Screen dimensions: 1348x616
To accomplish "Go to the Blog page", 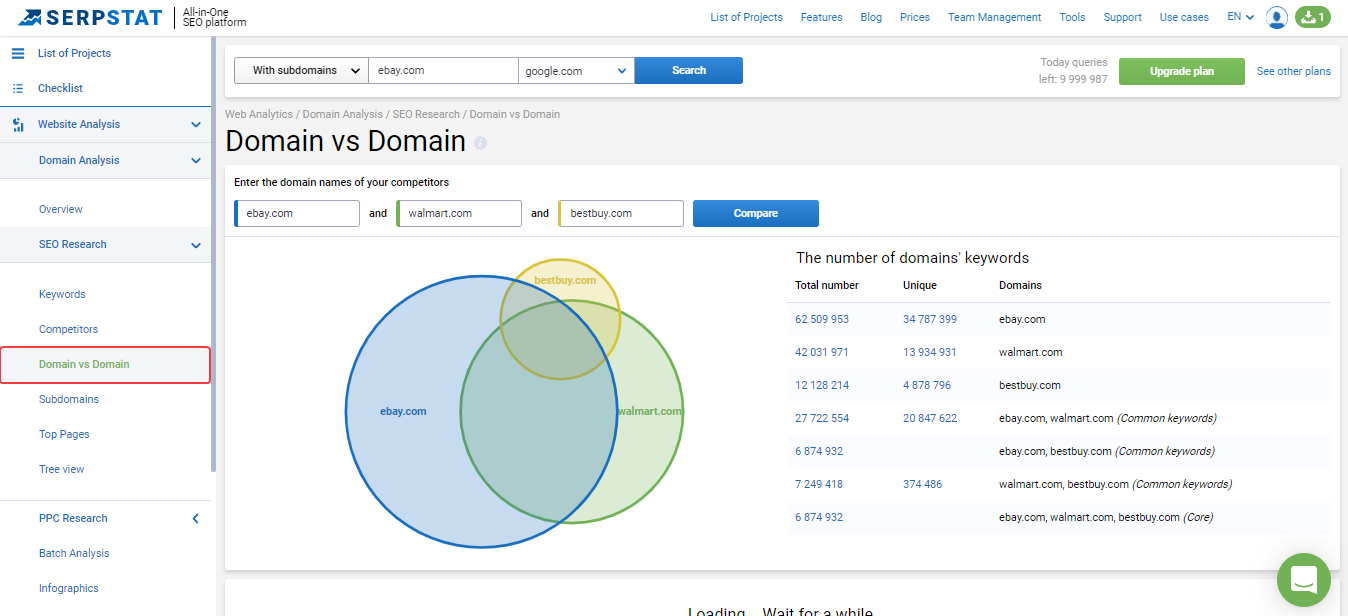I will (871, 17).
